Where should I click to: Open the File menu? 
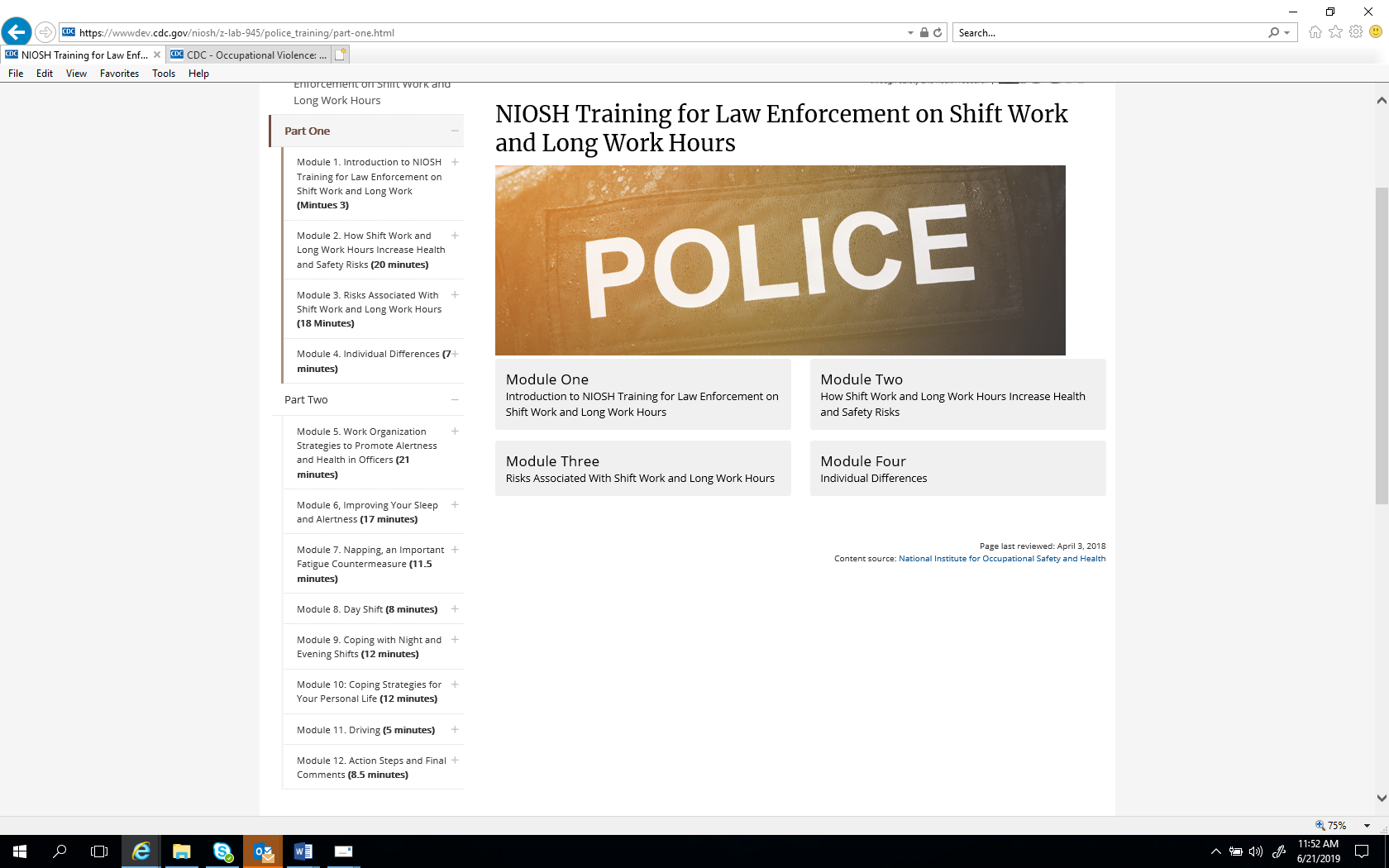pos(16,74)
